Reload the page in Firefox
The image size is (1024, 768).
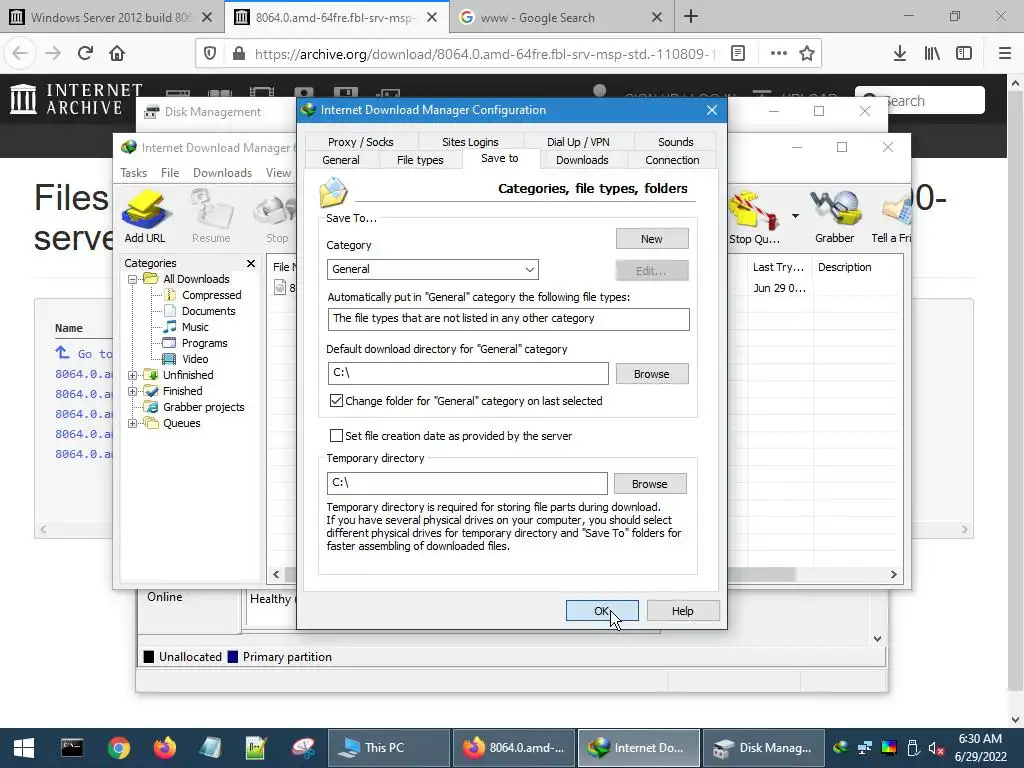[85, 53]
